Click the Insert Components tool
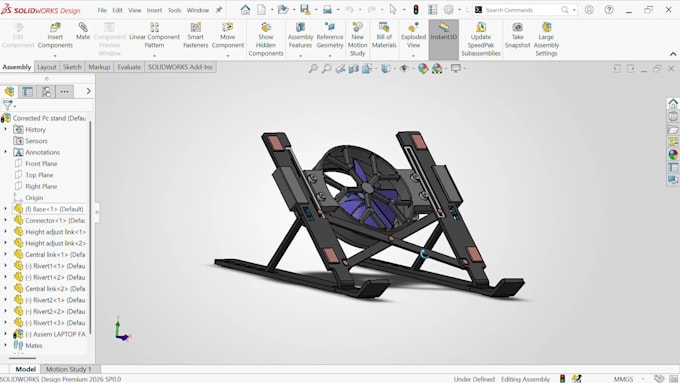 pyautogui.click(x=55, y=36)
